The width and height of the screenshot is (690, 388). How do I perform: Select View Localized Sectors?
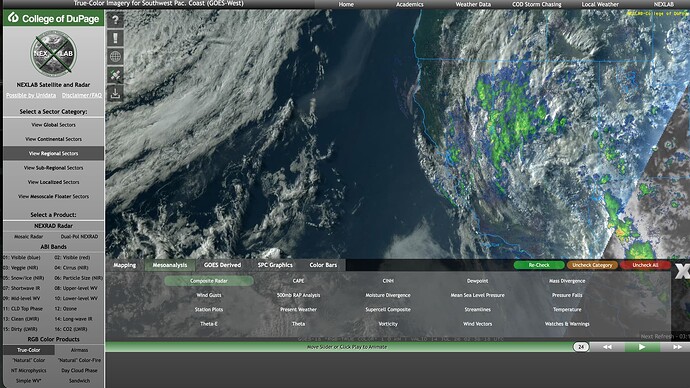coord(54,182)
